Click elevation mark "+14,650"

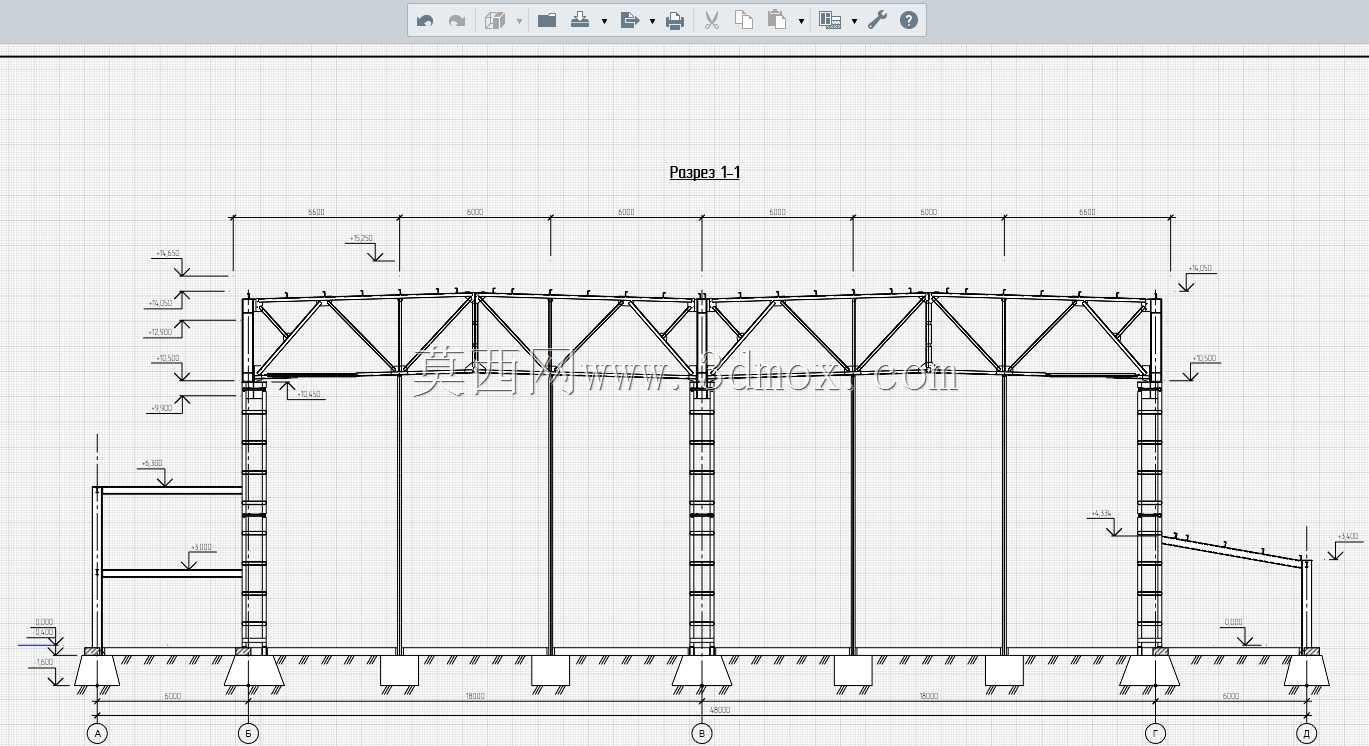tap(168, 253)
